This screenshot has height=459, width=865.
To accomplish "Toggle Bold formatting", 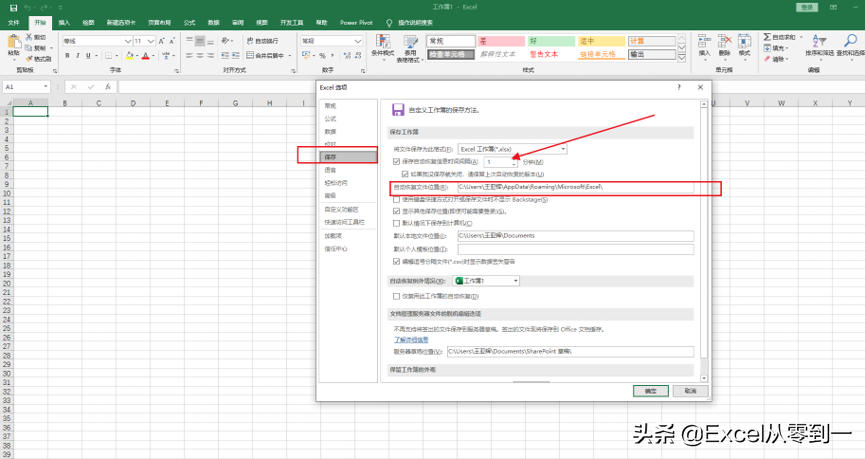I will 67,56.
